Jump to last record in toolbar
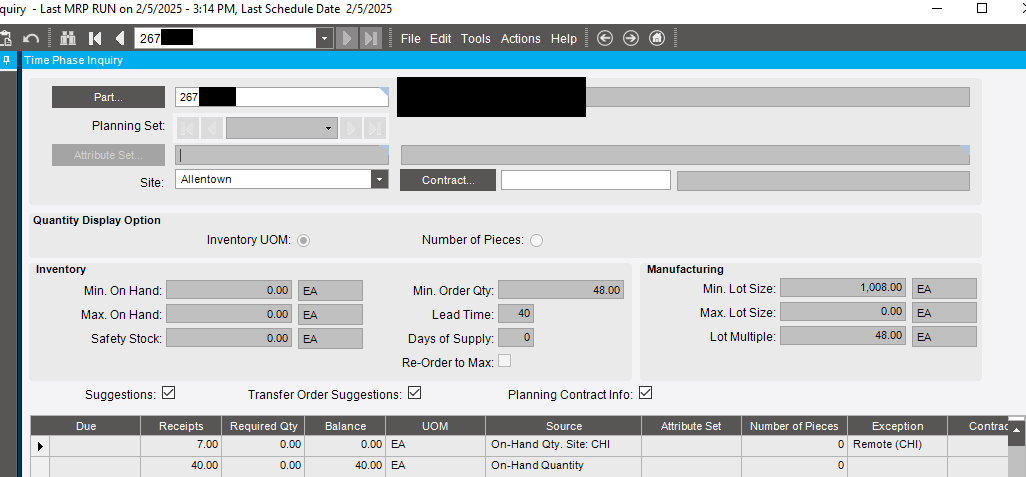This screenshot has height=477, width=1026. click(370, 38)
